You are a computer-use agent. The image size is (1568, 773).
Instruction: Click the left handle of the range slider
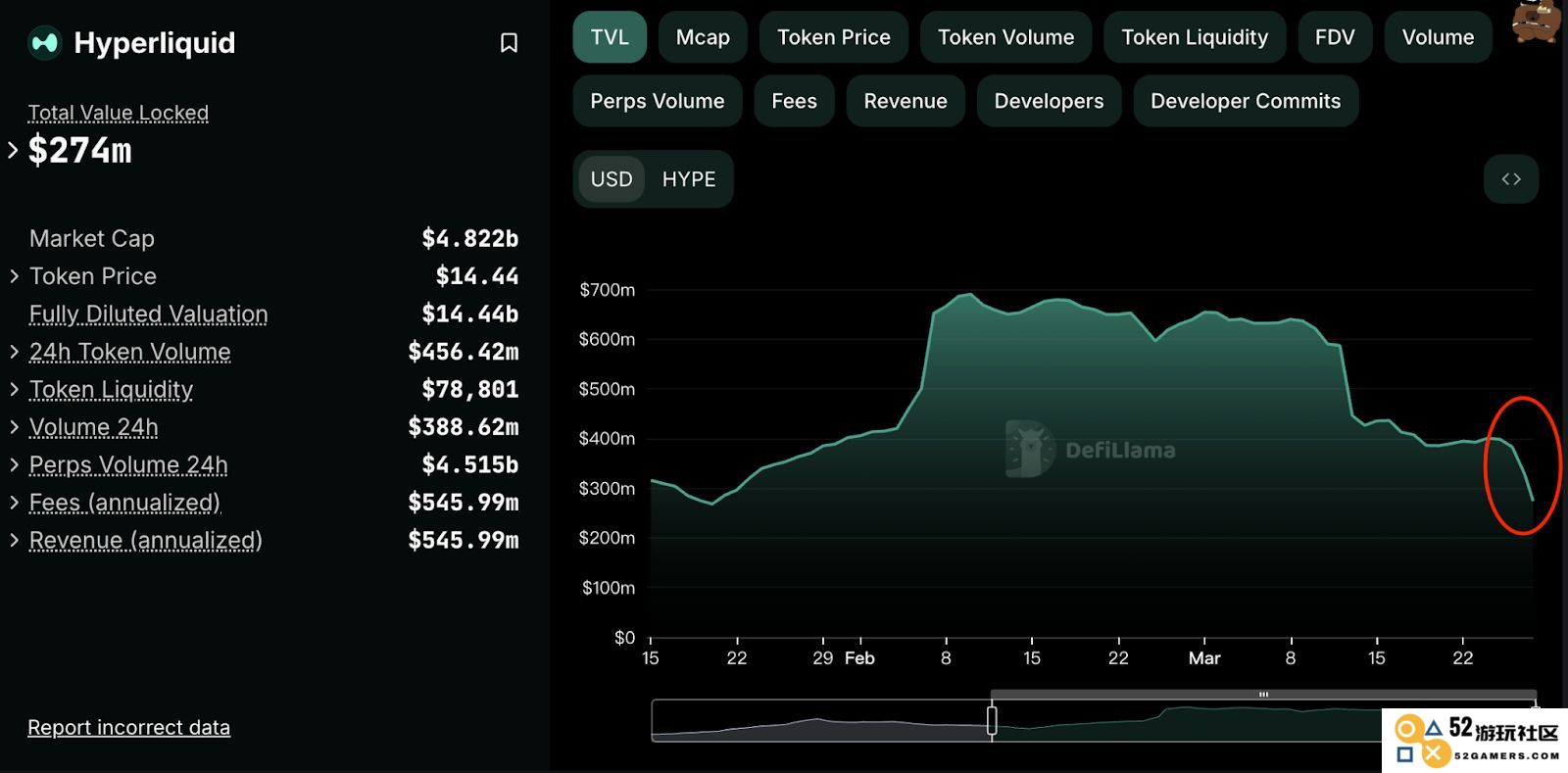click(x=992, y=720)
